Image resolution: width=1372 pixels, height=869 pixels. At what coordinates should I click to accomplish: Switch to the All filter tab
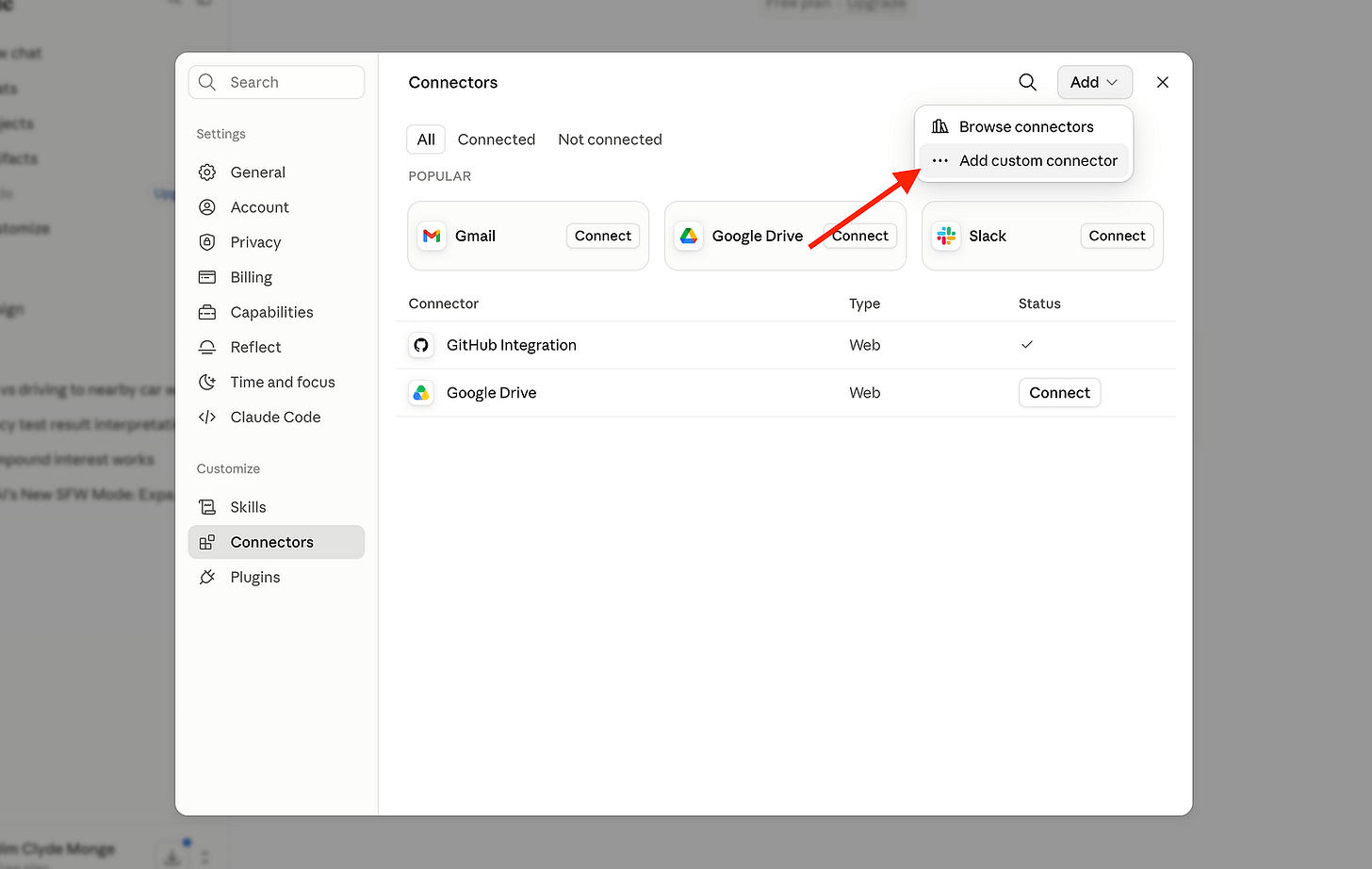click(426, 139)
